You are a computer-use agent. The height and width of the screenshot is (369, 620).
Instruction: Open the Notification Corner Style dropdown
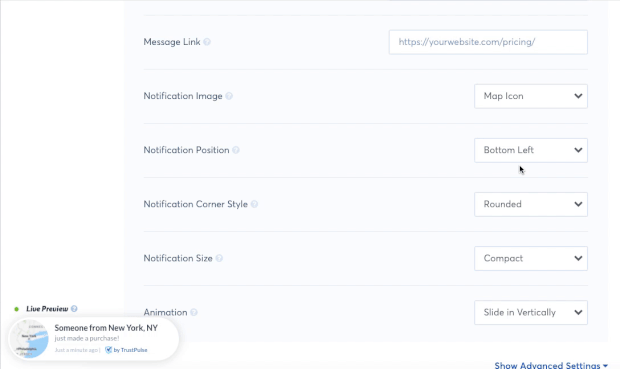(531, 204)
